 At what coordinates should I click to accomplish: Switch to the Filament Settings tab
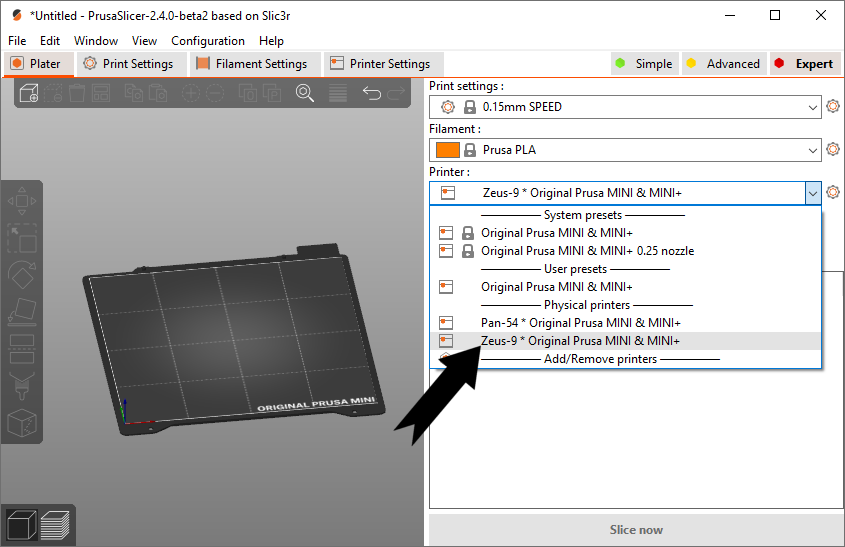pos(255,64)
